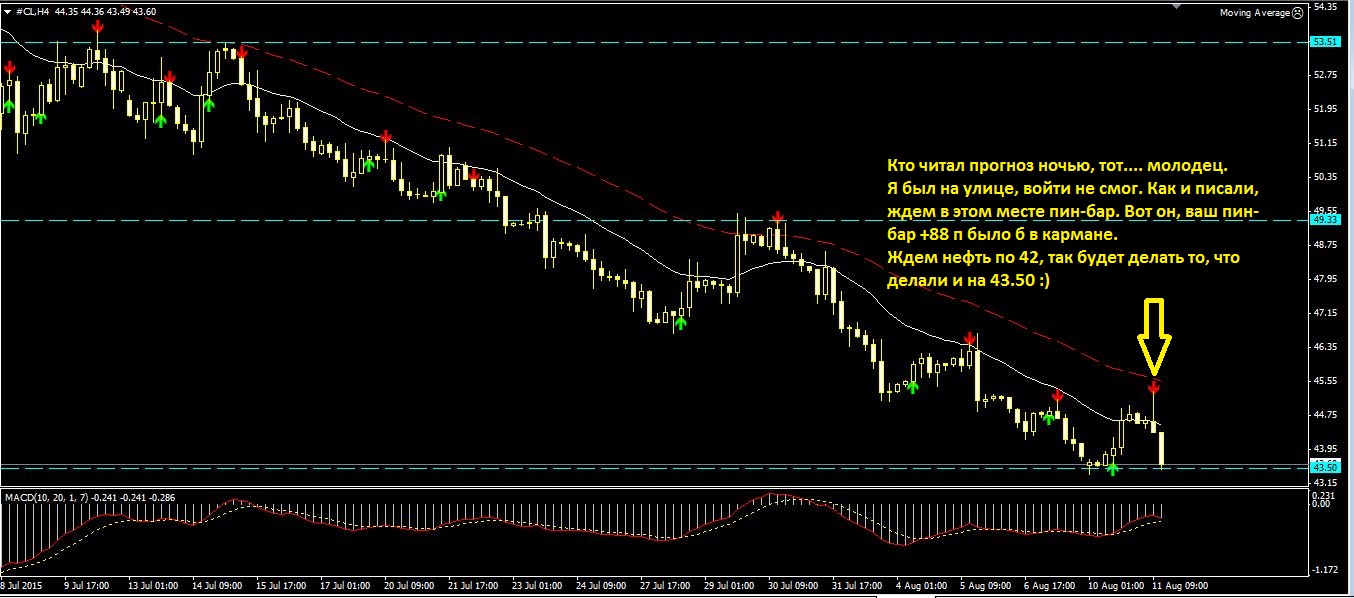Viewport: 1354px width, 598px height.
Task: Click the 0.231 MACD scale value
Action: point(1325,494)
